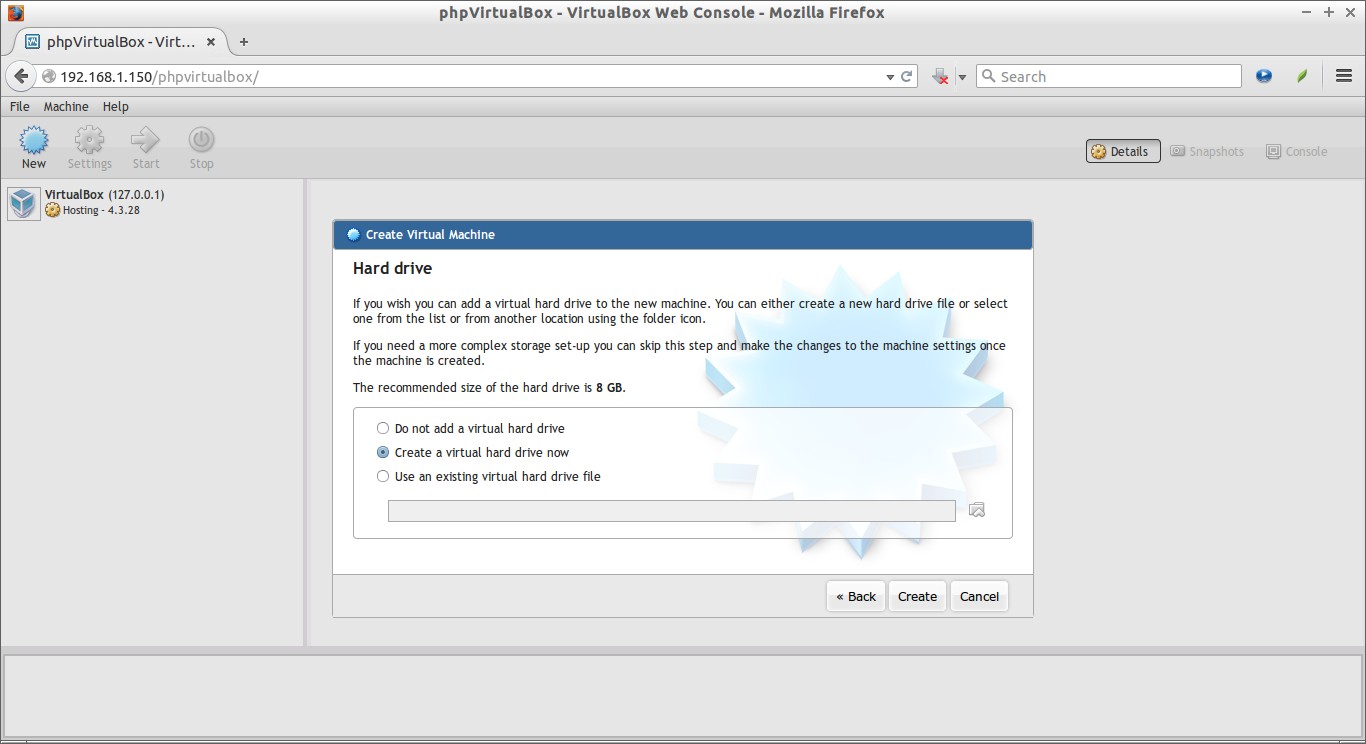
Task: Select 'Use an existing virtual hard drive file'
Action: (x=383, y=476)
